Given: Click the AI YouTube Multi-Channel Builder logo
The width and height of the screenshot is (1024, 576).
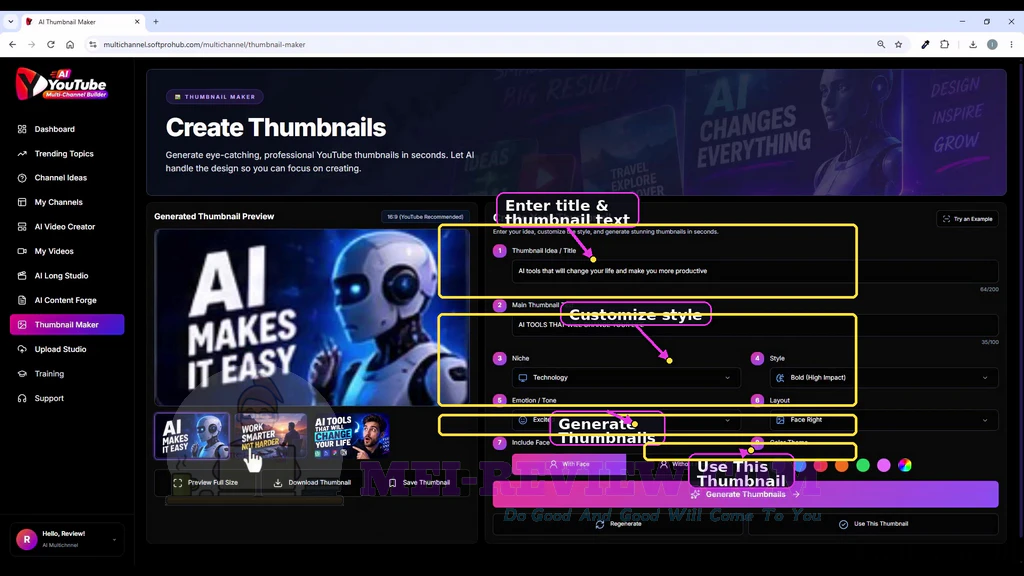Looking at the screenshot, I should pos(61,84).
